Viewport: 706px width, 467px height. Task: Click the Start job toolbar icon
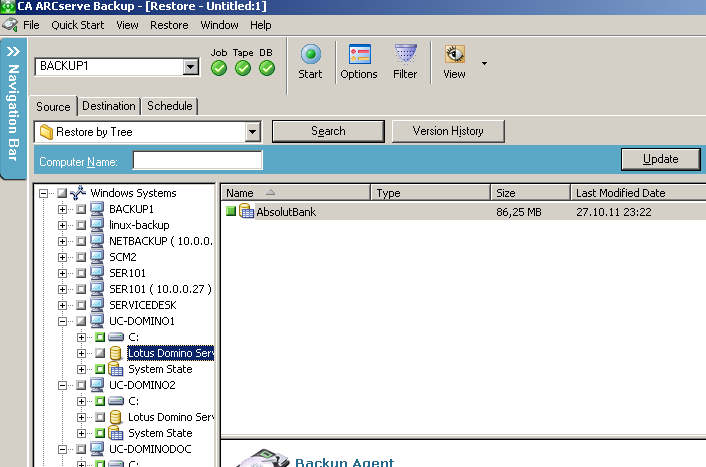point(310,55)
